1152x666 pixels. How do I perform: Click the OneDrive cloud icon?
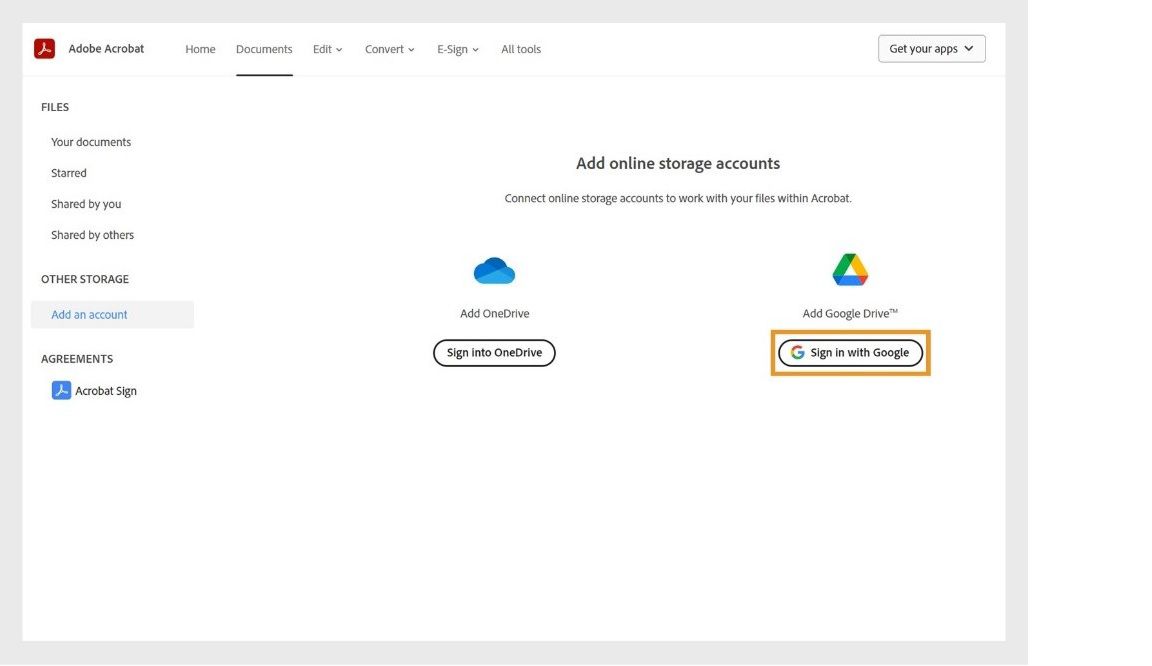click(493, 268)
